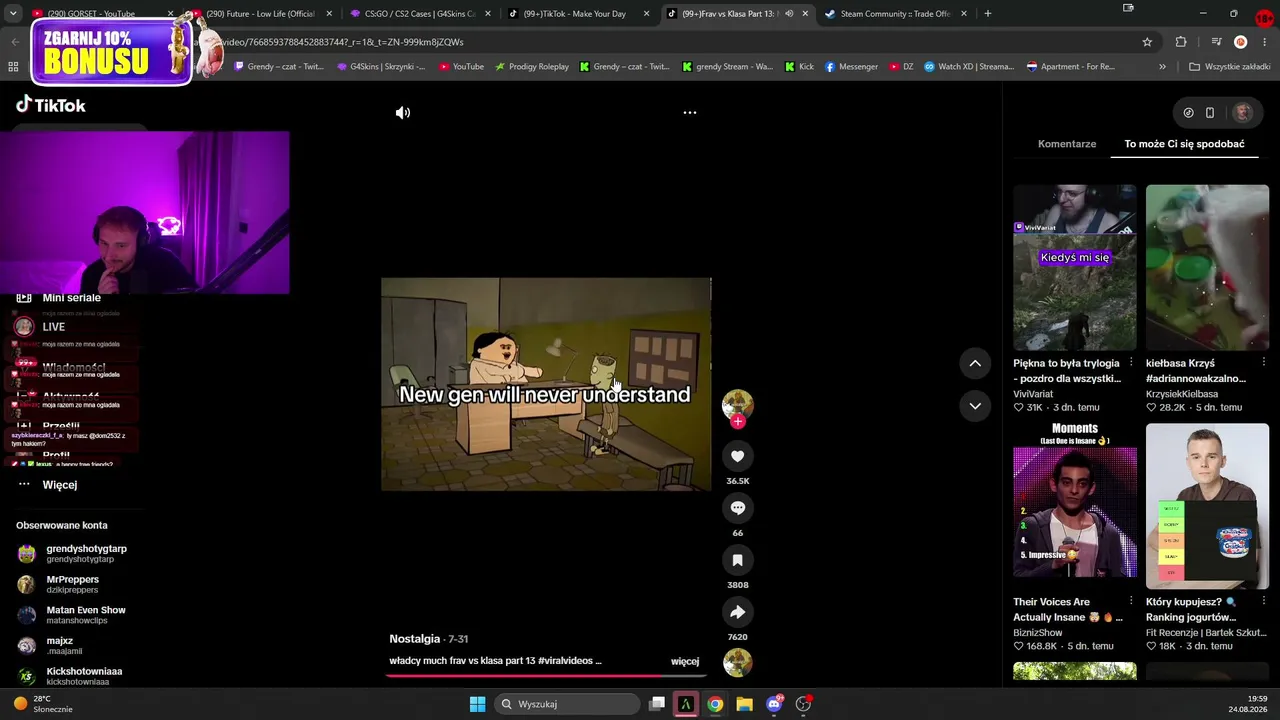Share the video with the arrow icon

738,612
